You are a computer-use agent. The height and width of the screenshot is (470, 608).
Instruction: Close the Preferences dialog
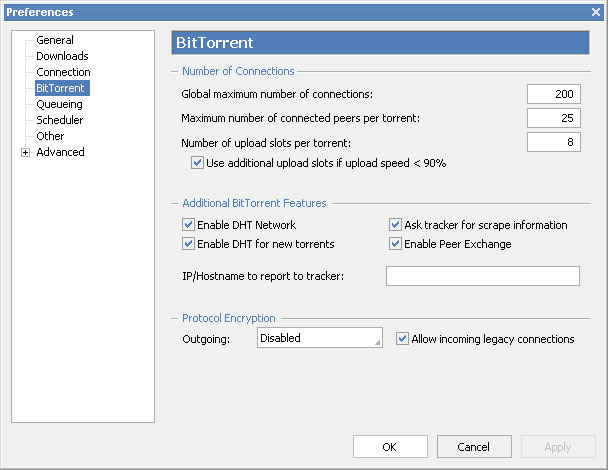pyautogui.click(x=596, y=12)
